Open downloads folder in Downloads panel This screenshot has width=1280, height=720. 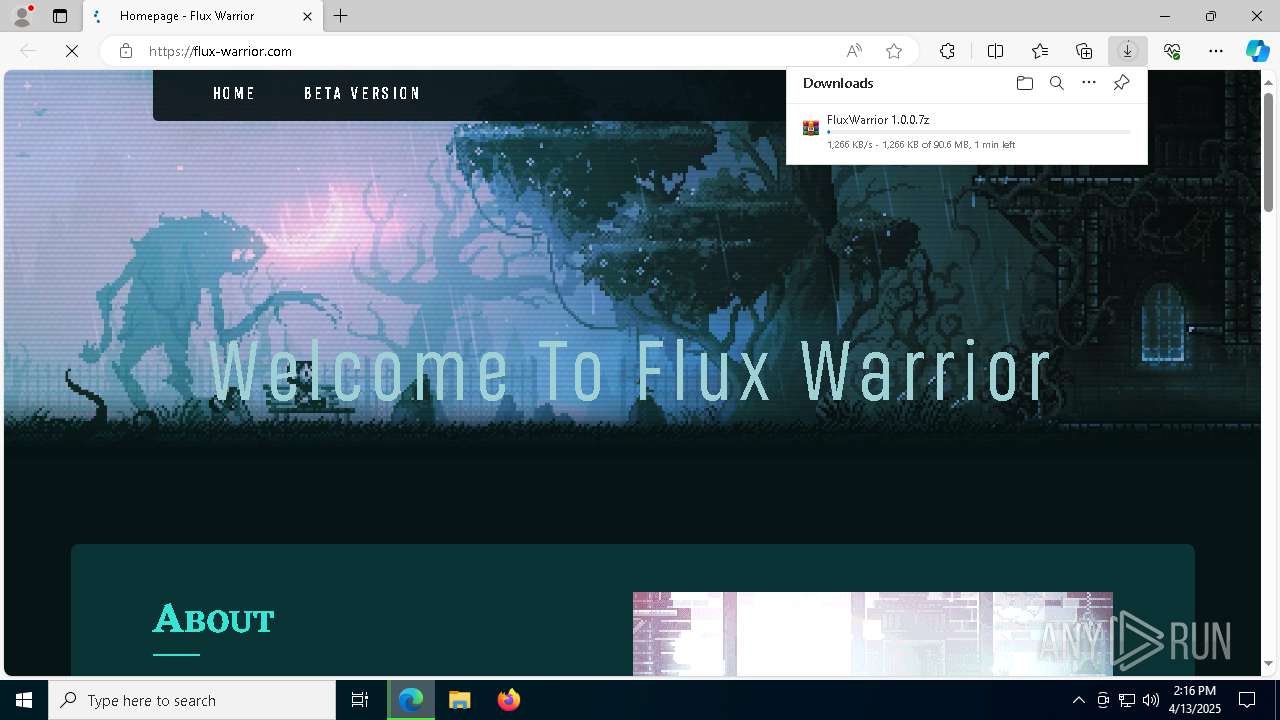coord(1025,83)
